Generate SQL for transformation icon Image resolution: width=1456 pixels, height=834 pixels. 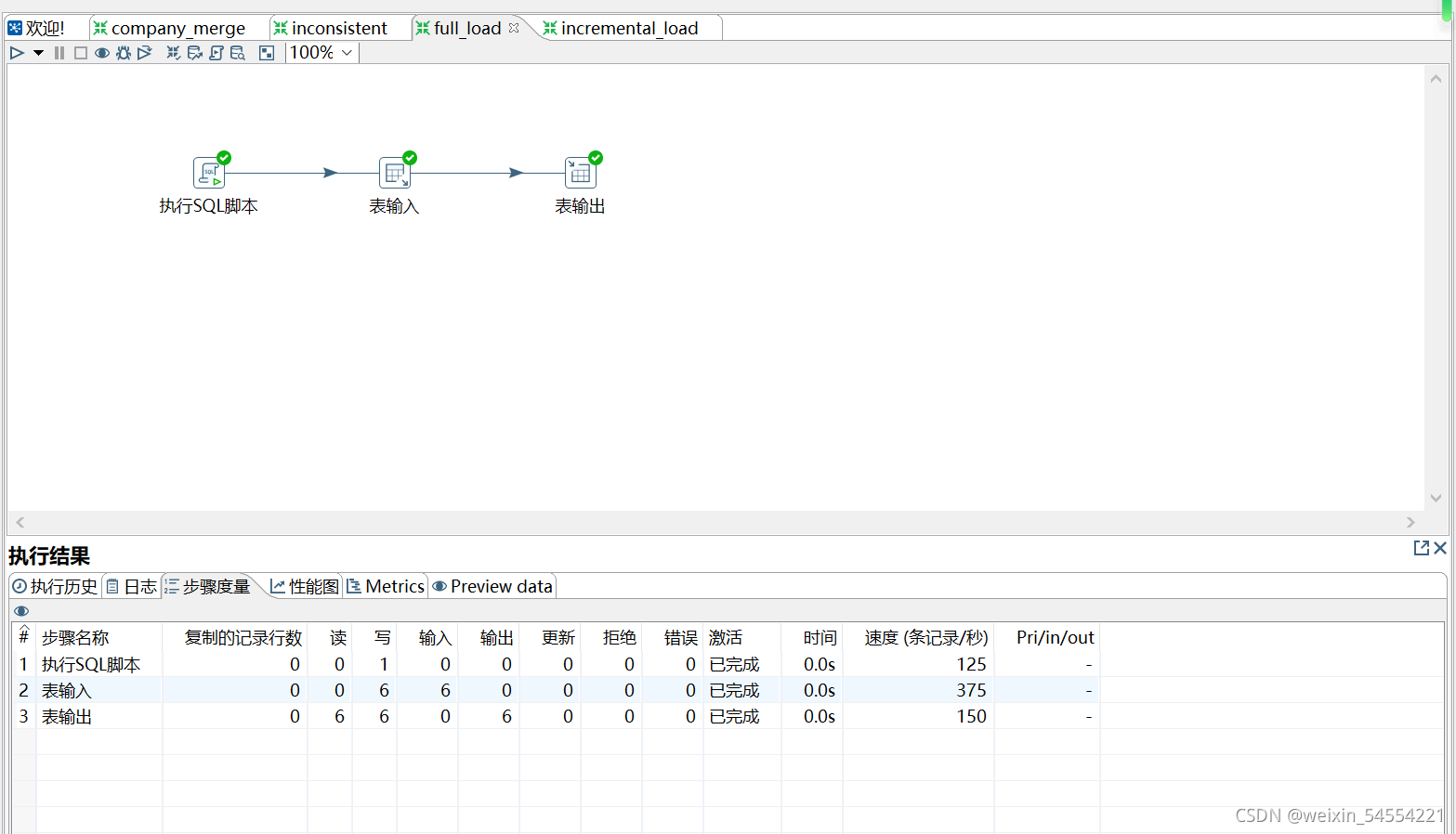click(x=216, y=53)
